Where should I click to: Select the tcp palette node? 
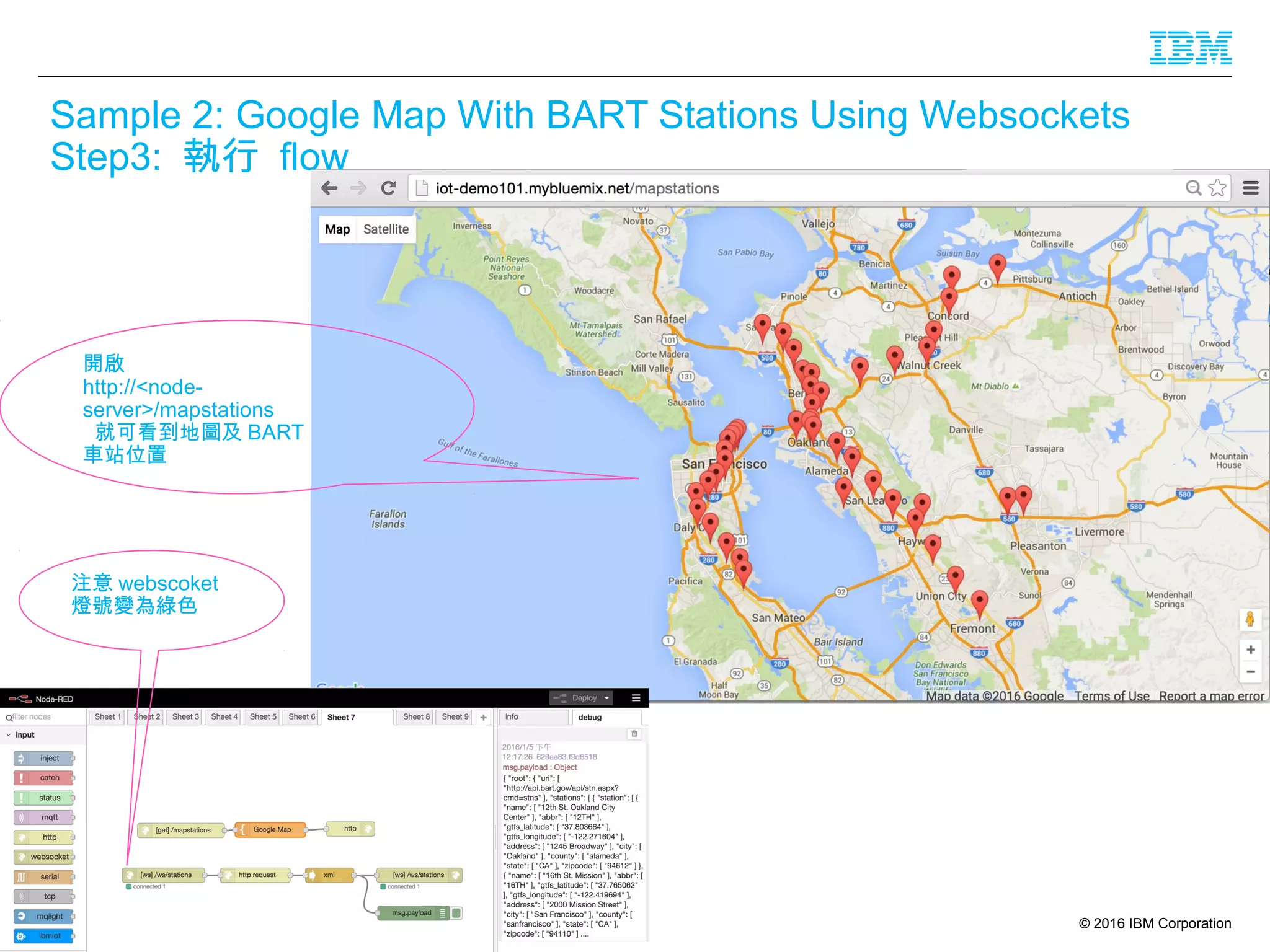[x=43, y=896]
